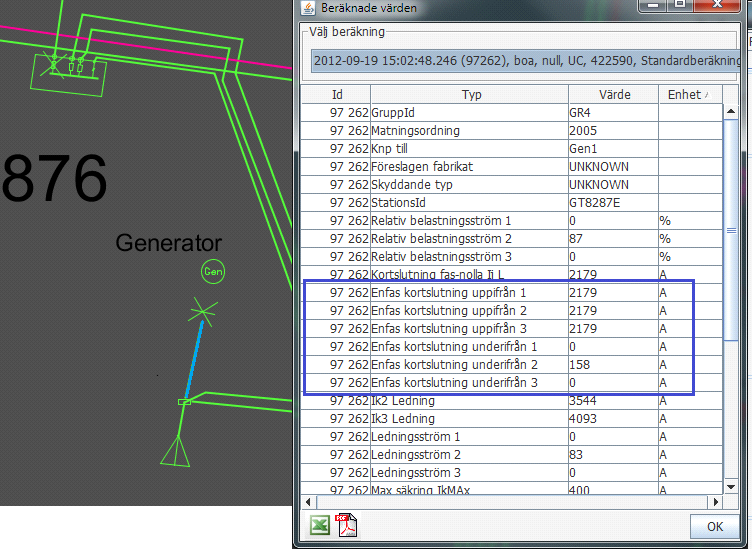Select the Enfas kortslutning underifrån 2 row
Screen dimensions: 752x549
tap(512, 364)
